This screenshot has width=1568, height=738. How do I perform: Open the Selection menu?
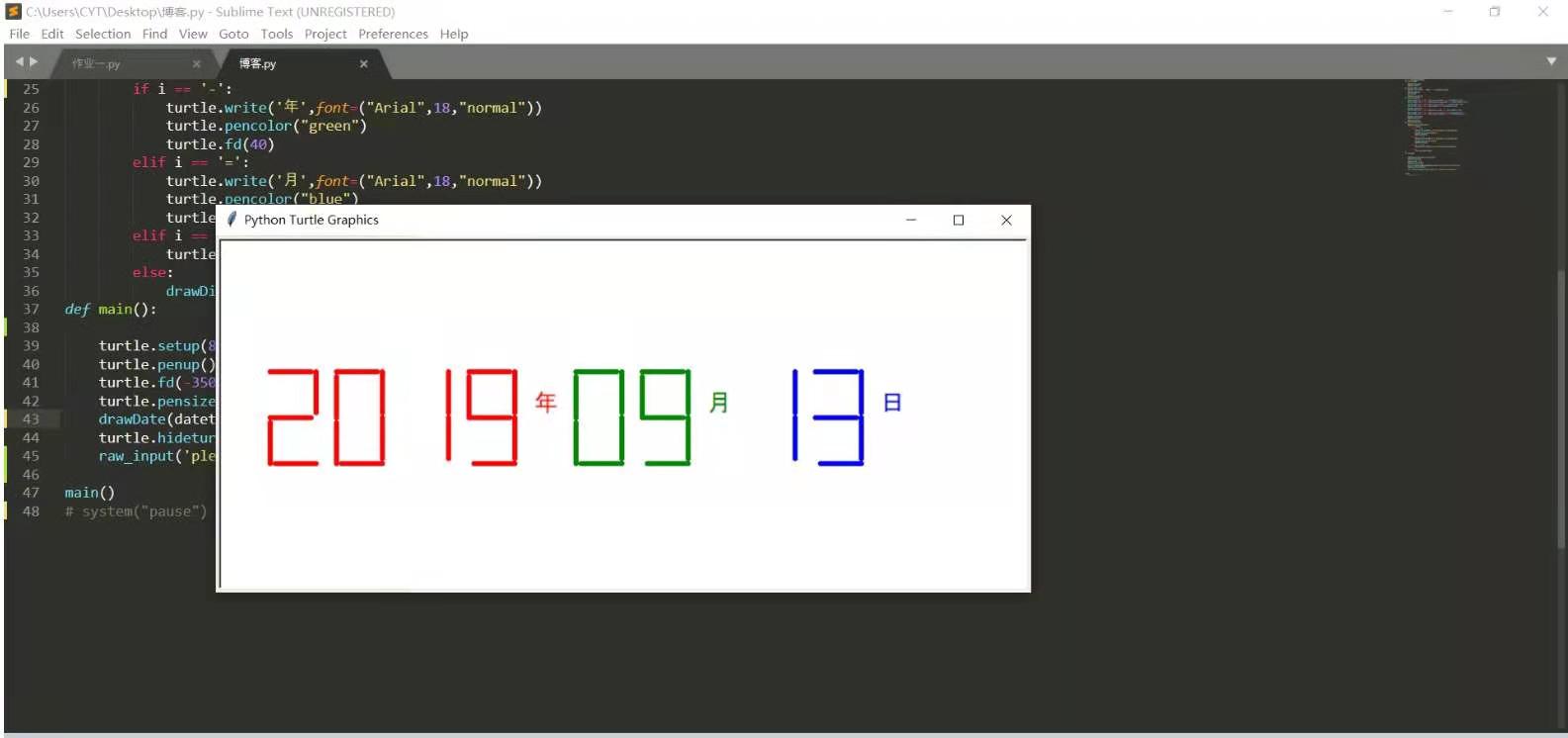coord(103,34)
